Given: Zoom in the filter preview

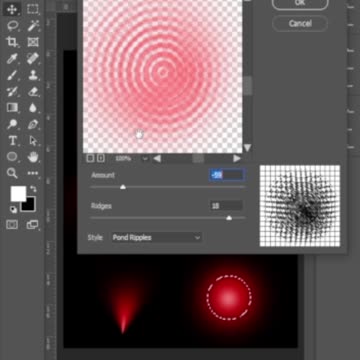Looking at the screenshot, I should (101, 158).
